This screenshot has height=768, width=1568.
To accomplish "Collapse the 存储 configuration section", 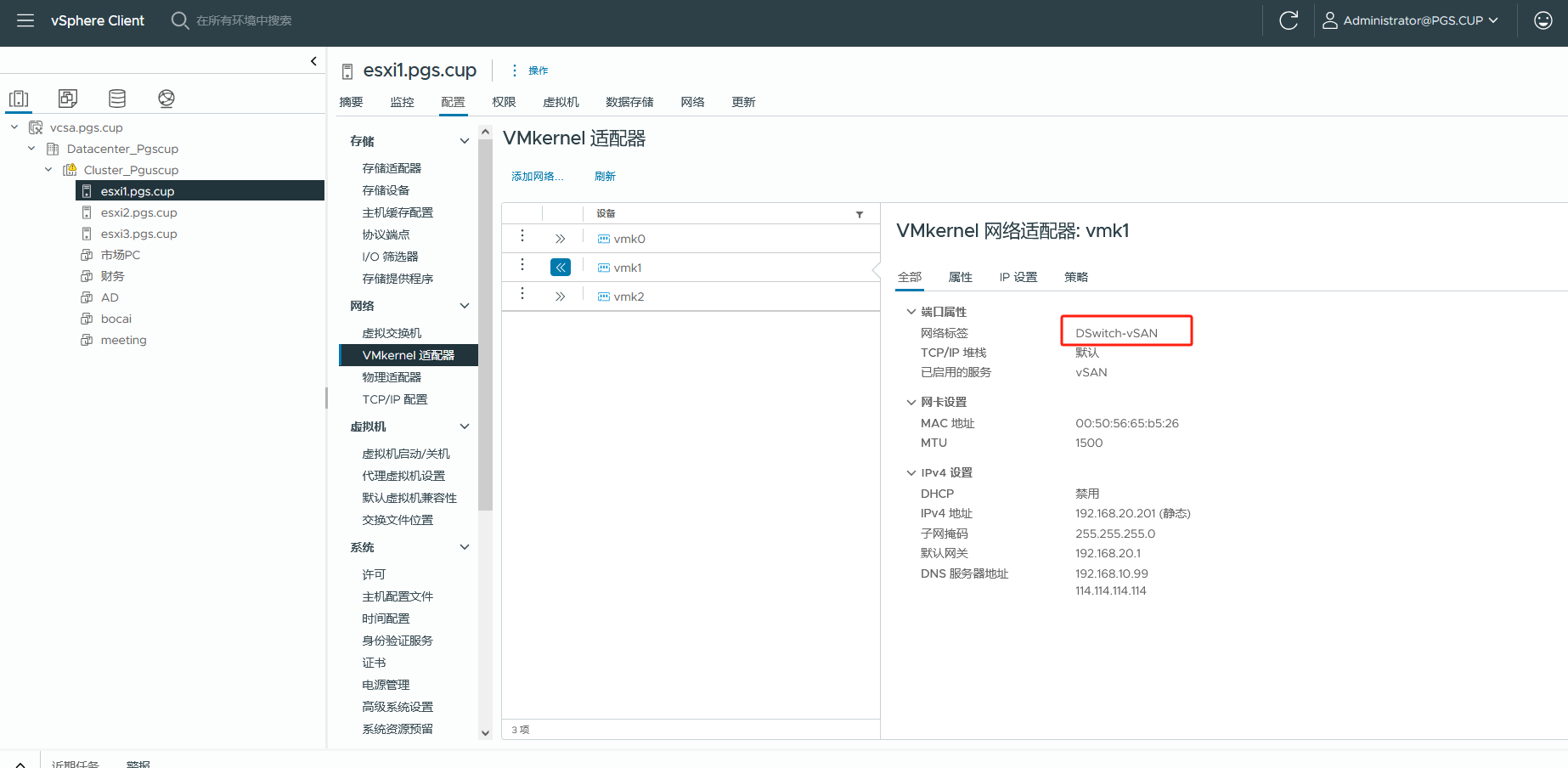I will tap(465, 141).
